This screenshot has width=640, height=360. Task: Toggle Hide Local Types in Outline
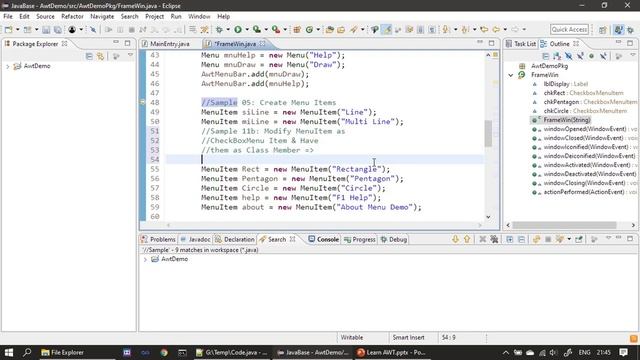click(x=603, y=56)
